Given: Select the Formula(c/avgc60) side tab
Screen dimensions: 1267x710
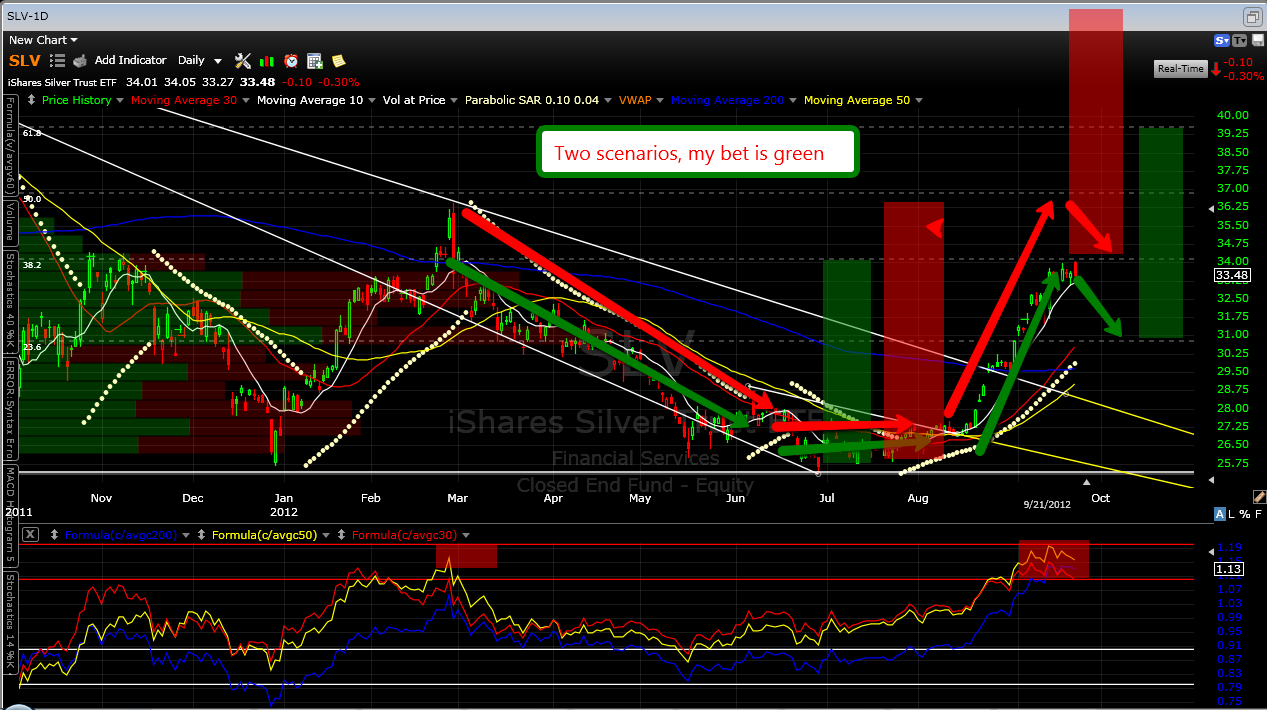Looking at the screenshot, I should [9, 145].
